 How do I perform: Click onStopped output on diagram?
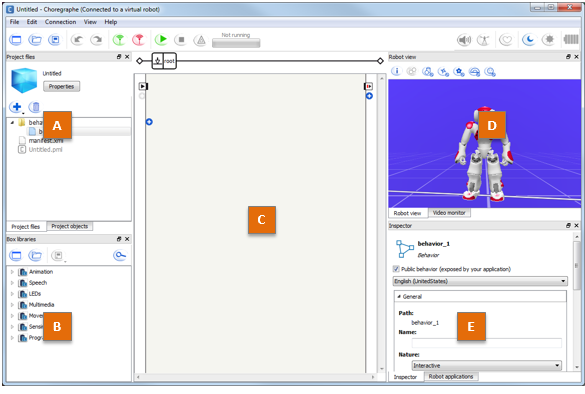369,86
